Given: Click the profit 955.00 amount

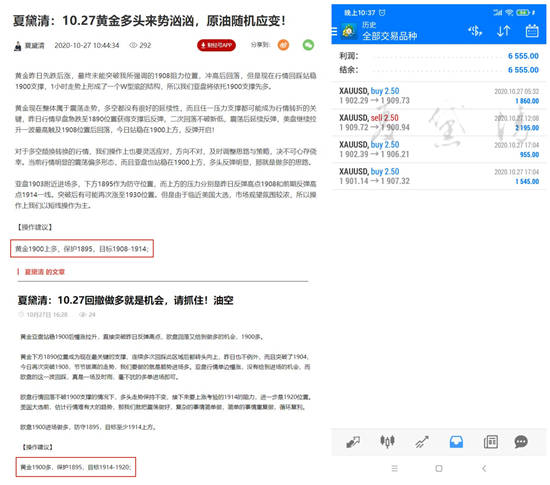Looking at the screenshot, I should coord(529,155).
